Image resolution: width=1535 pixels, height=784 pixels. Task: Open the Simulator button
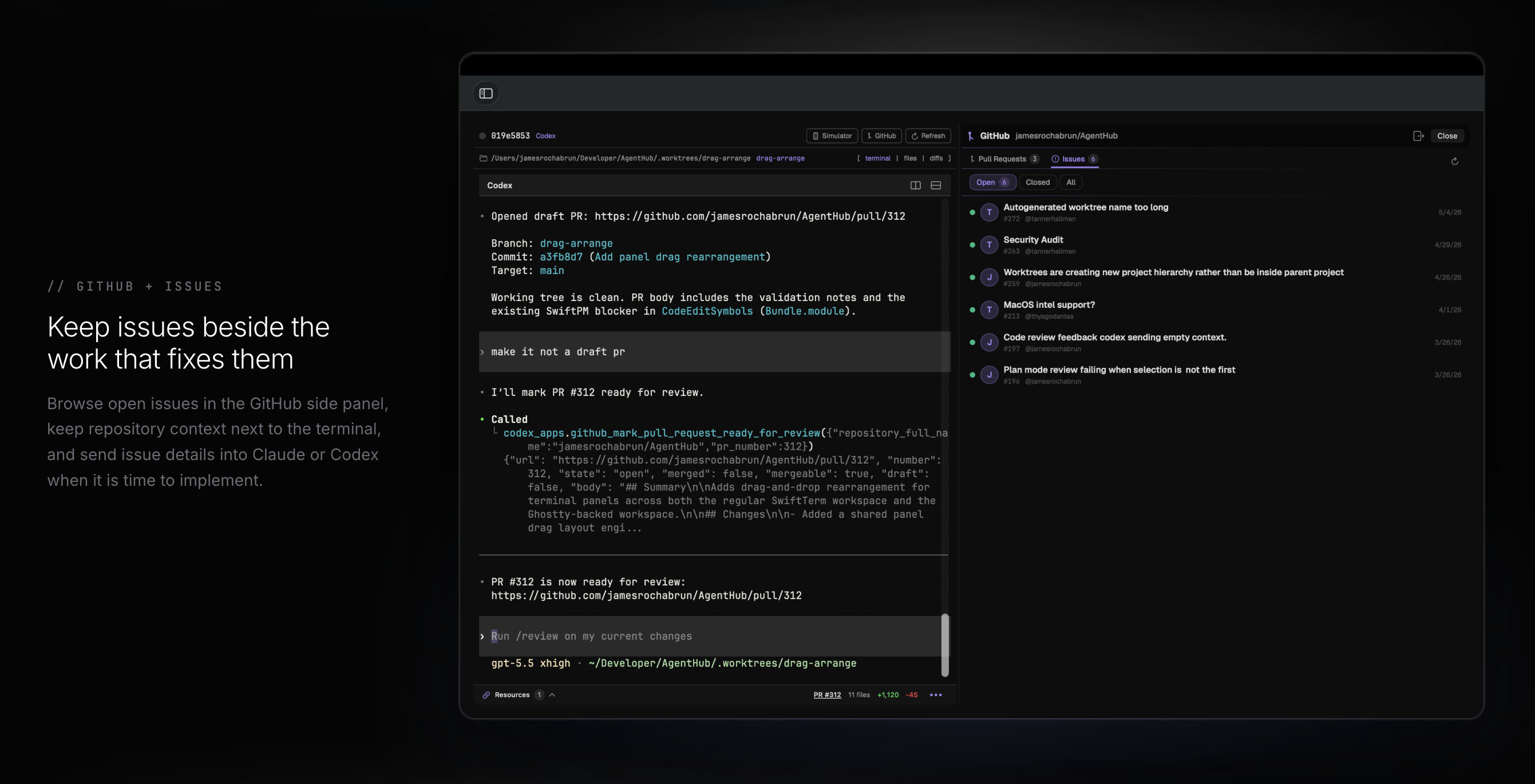832,136
